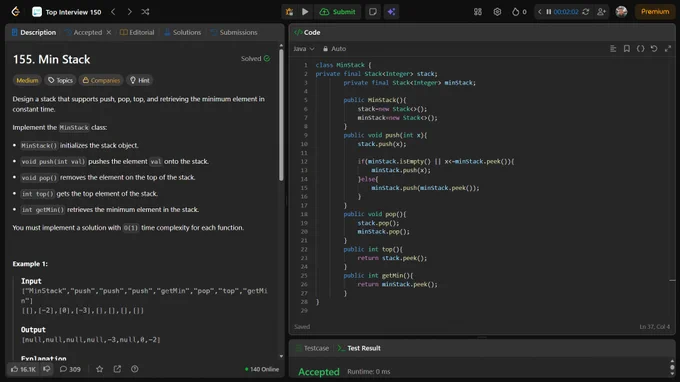Switch to the Testcase tab
The image size is (680, 382).
(312, 348)
